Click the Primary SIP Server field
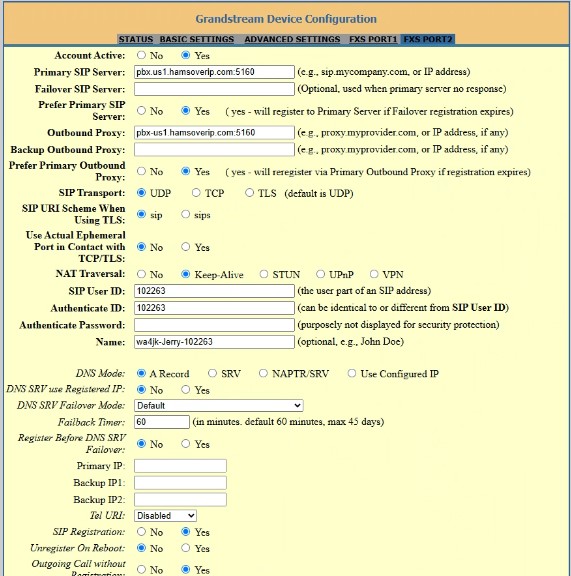The height and width of the screenshot is (576, 571). coord(214,72)
